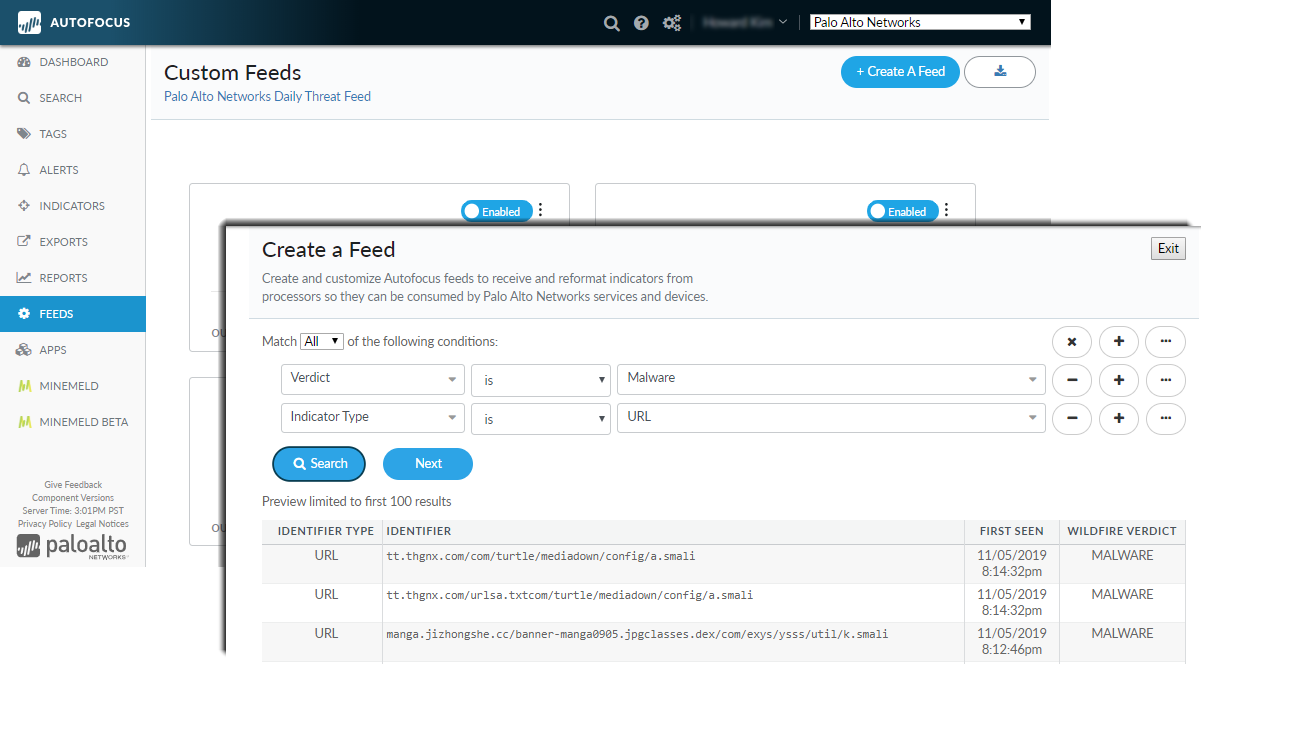Viewport: 1313px width, 741px height.
Task: Open Palo Alto Networks Daily Threat Feed link
Action: click(267, 97)
